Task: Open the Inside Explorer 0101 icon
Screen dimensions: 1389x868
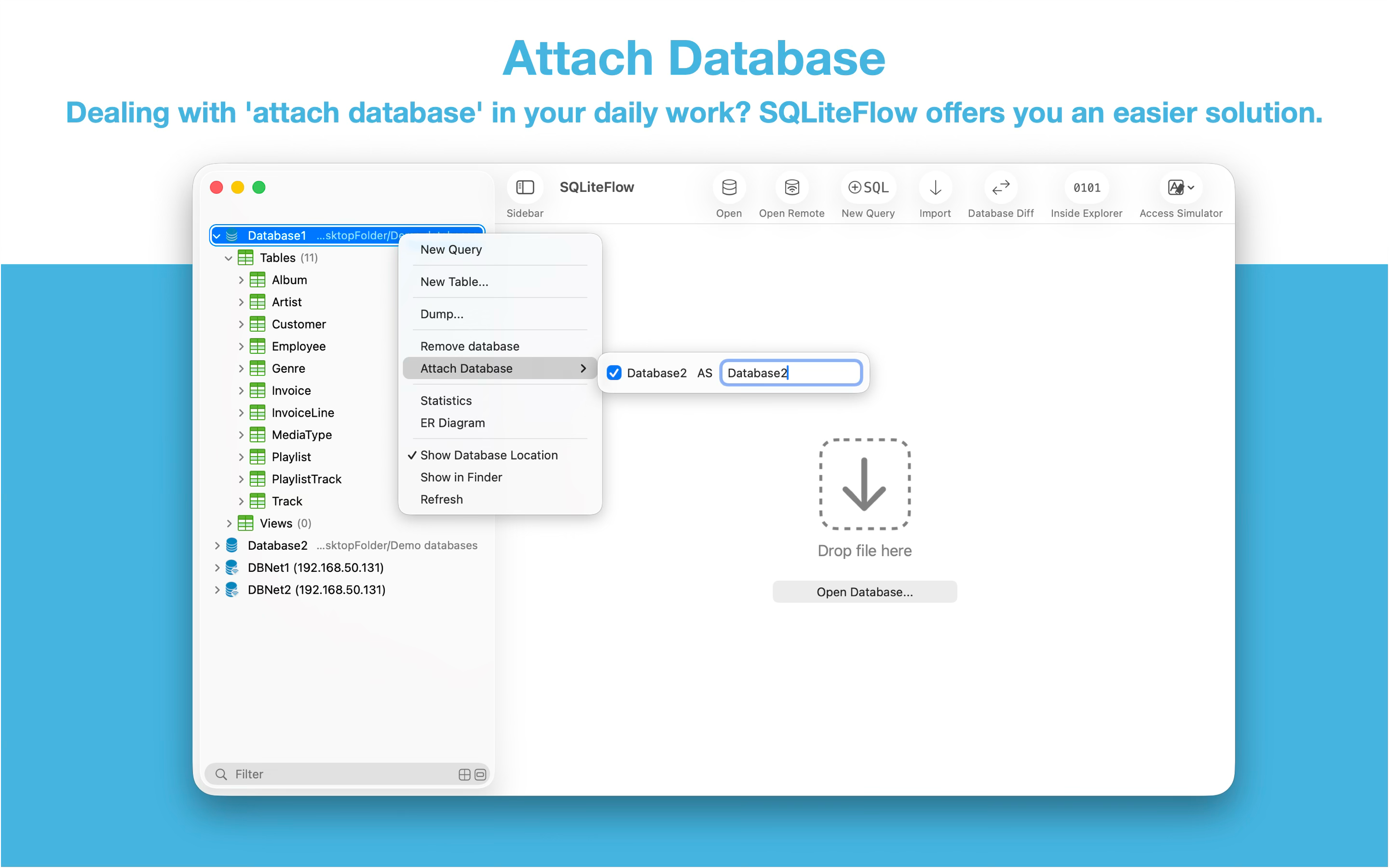Action: pyautogui.click(x=1086, y=188)
